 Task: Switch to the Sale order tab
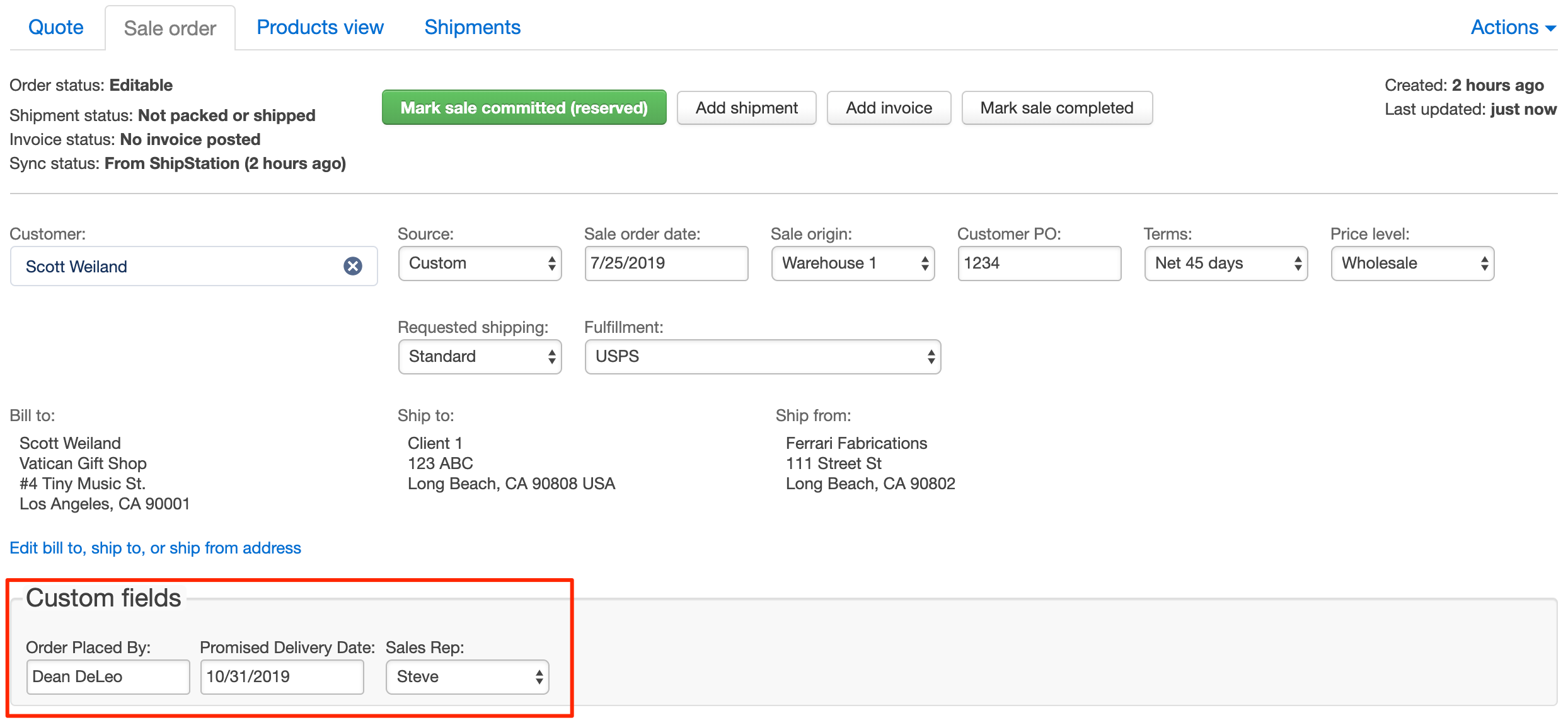pos(170,28)
